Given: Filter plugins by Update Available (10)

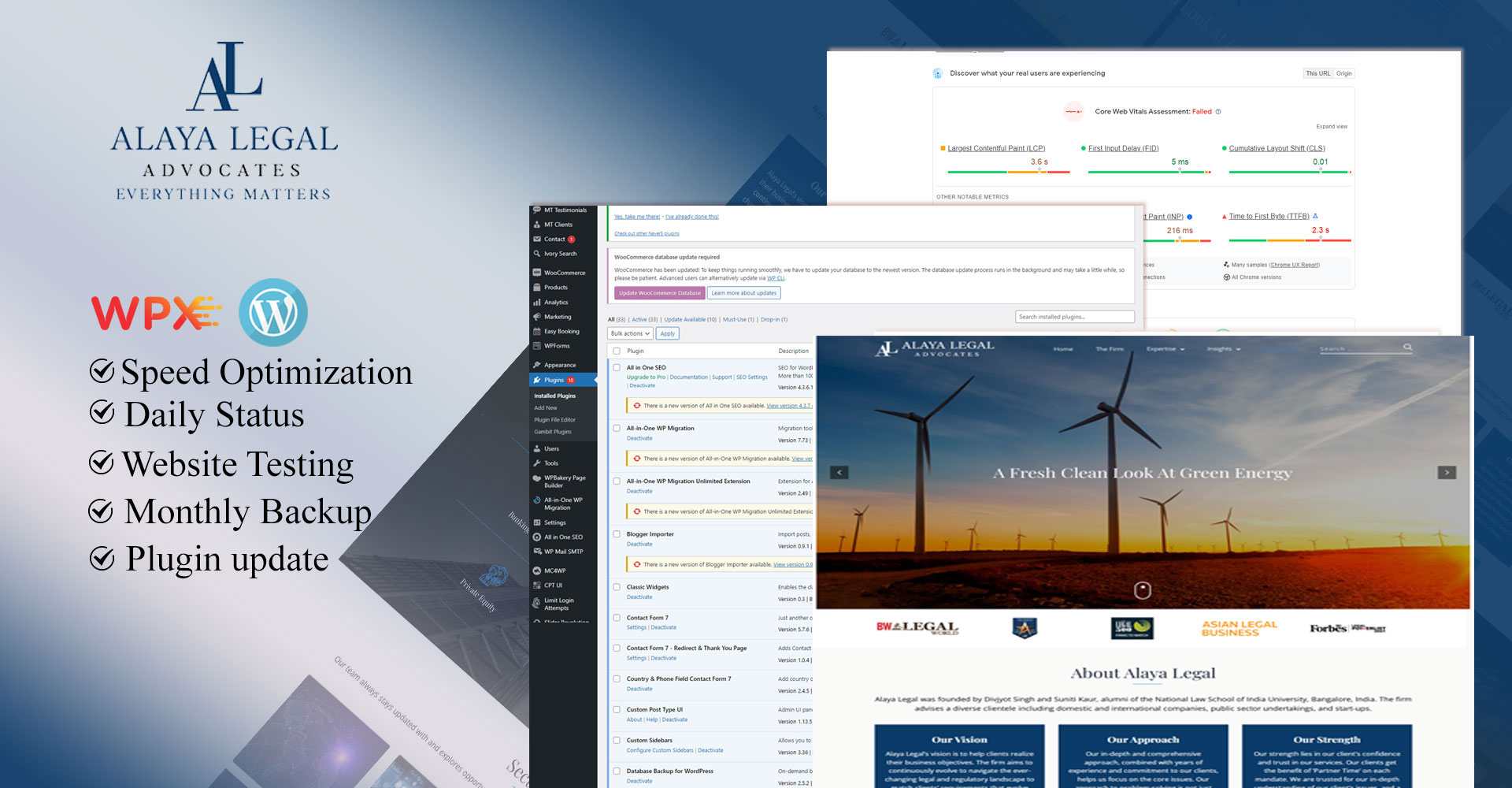Looking at the screenshot, I should click(691, 320).
